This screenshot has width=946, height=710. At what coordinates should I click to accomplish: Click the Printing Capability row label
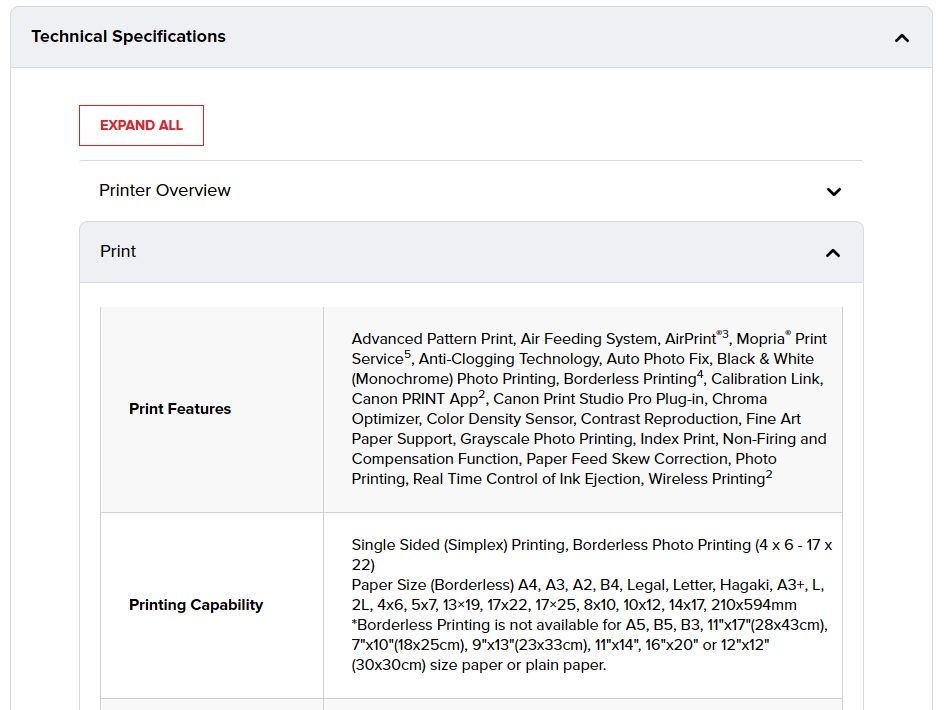196,604
